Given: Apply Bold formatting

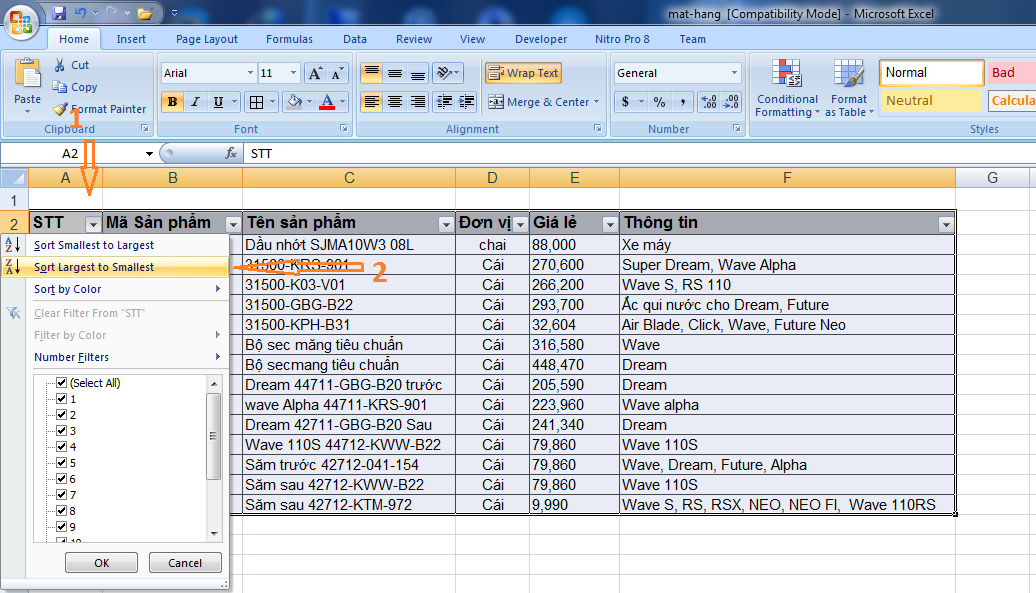Looking at the screenshot, I should 171,102.
